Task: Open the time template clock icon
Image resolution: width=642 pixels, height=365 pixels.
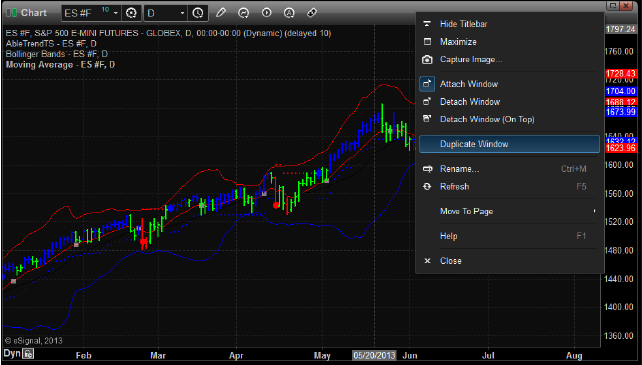Action: click(x=198, y=13)
